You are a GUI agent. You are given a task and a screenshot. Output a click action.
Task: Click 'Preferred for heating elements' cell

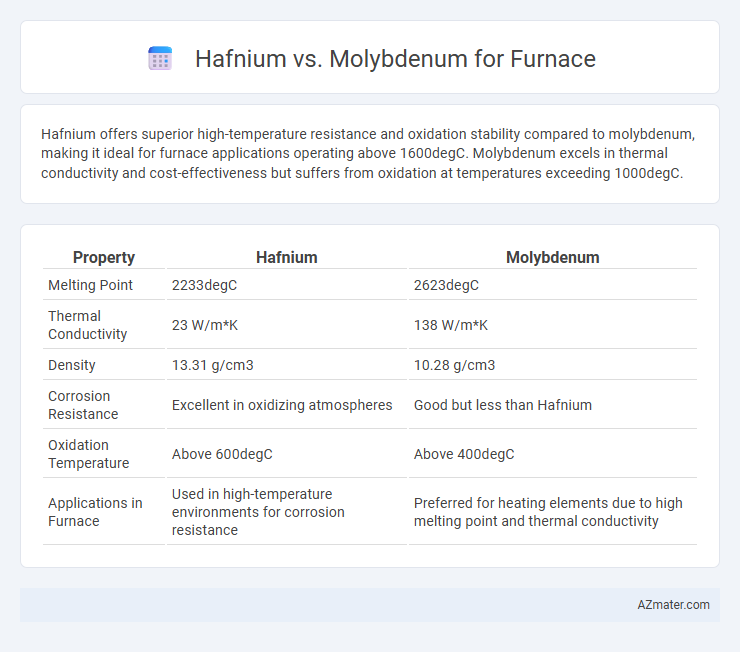(x=548, y=512)
